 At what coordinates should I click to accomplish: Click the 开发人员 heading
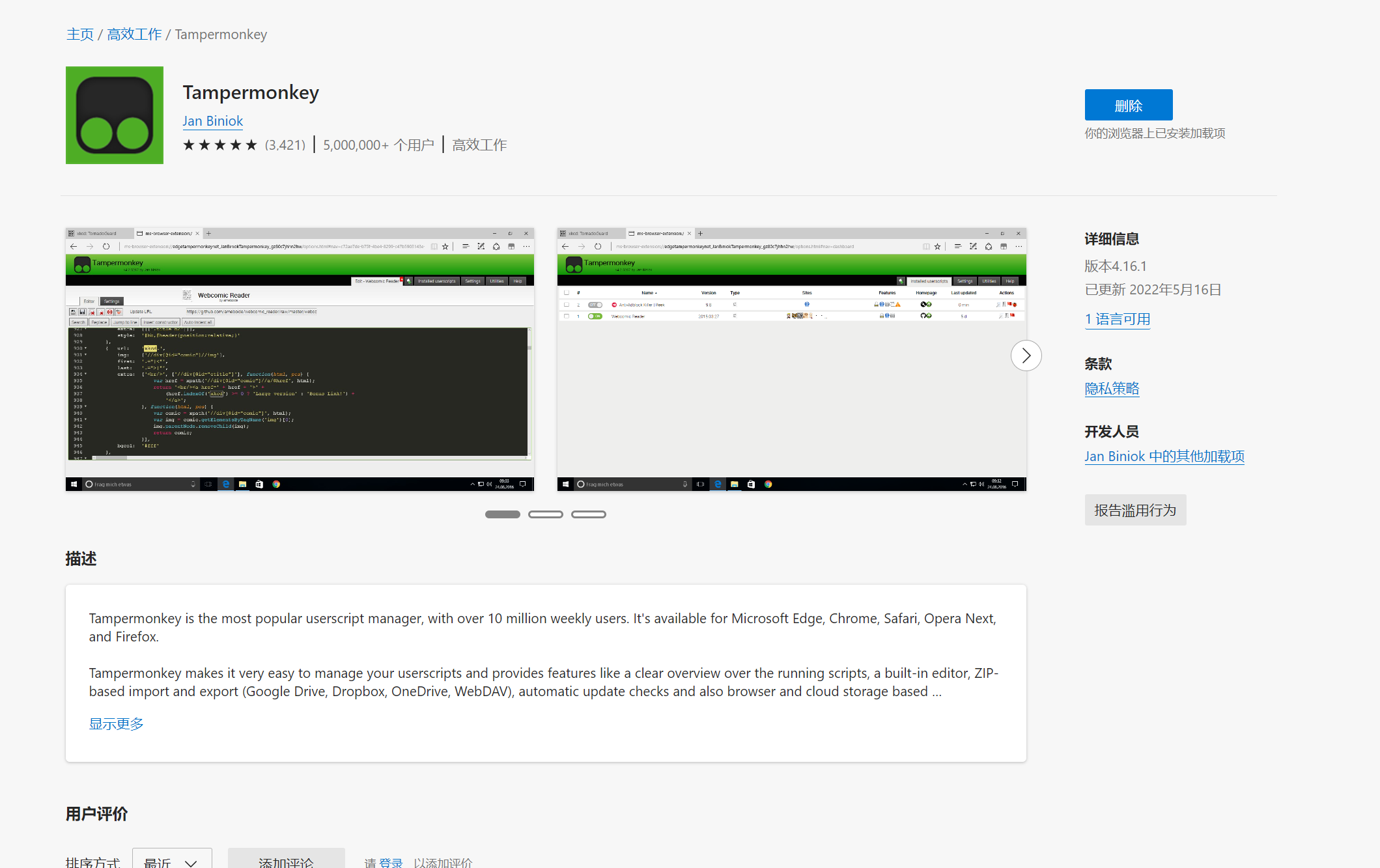tap(1112, 432)
